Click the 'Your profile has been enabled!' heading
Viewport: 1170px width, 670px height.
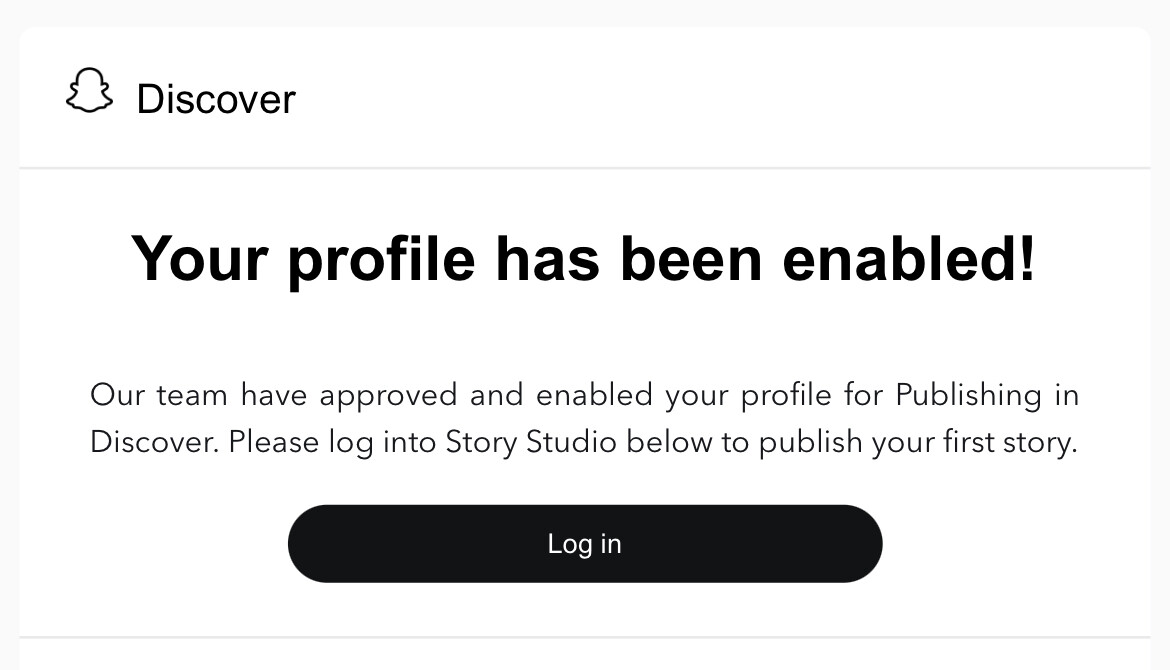click(584, 260)
